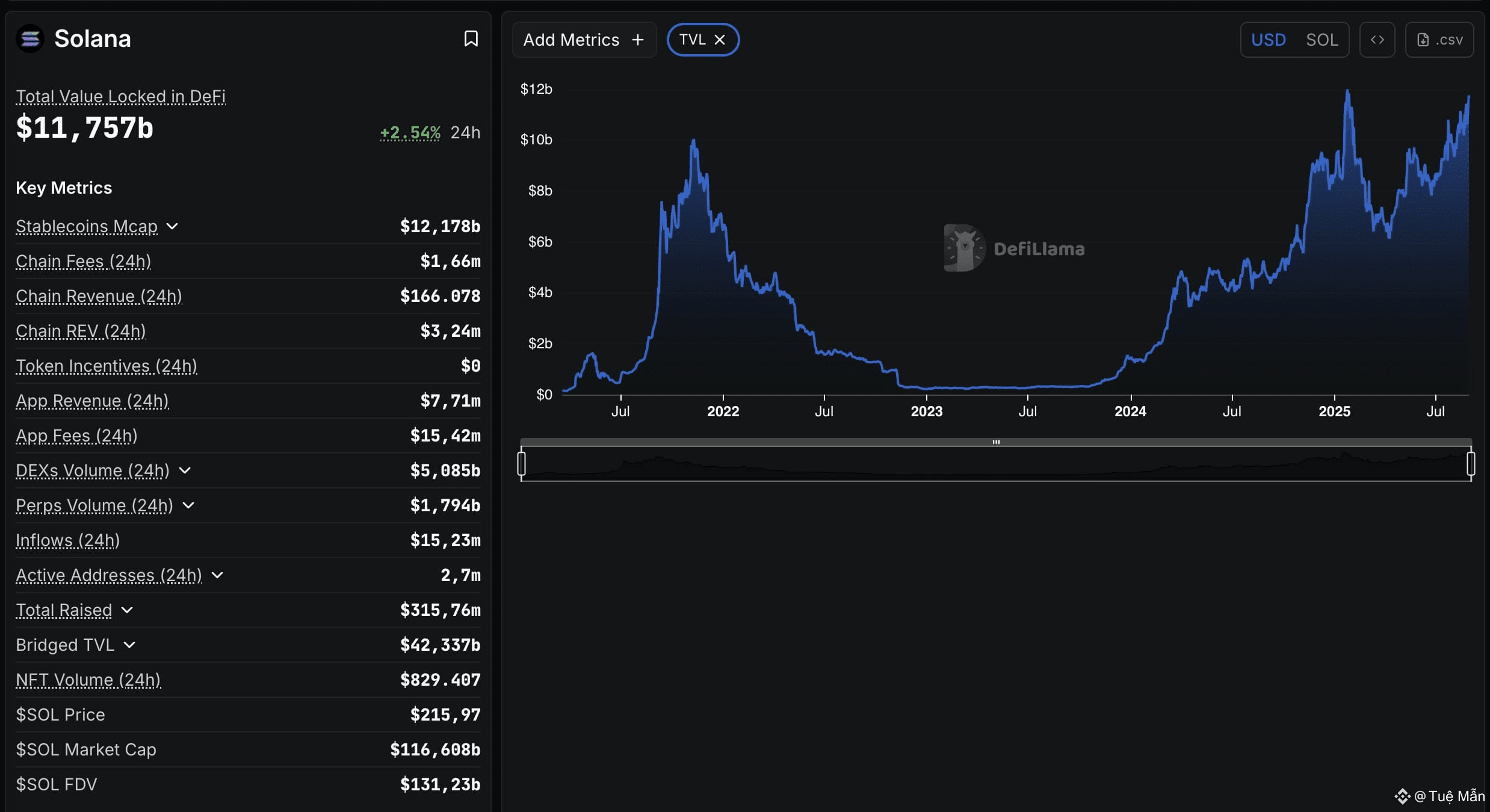This screenshot has height=812, width=1490.
Task: Expand the Total Raised details
Action: [x=127, y=610]
